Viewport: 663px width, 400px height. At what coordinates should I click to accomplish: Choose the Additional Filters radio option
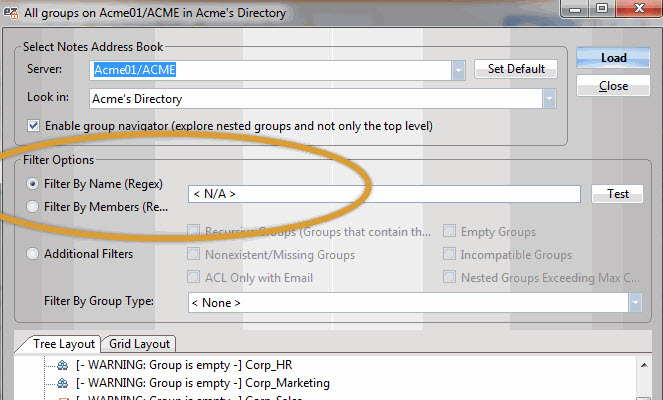[x=35, y=254]
